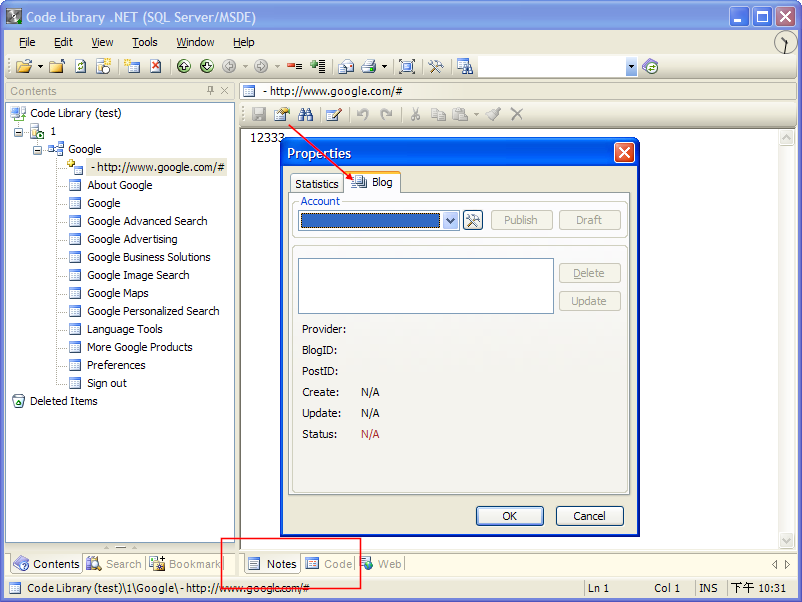Switch to the Bookmark tab in left panel
Viewport: 802px width, 602px height.
(186, 564)
